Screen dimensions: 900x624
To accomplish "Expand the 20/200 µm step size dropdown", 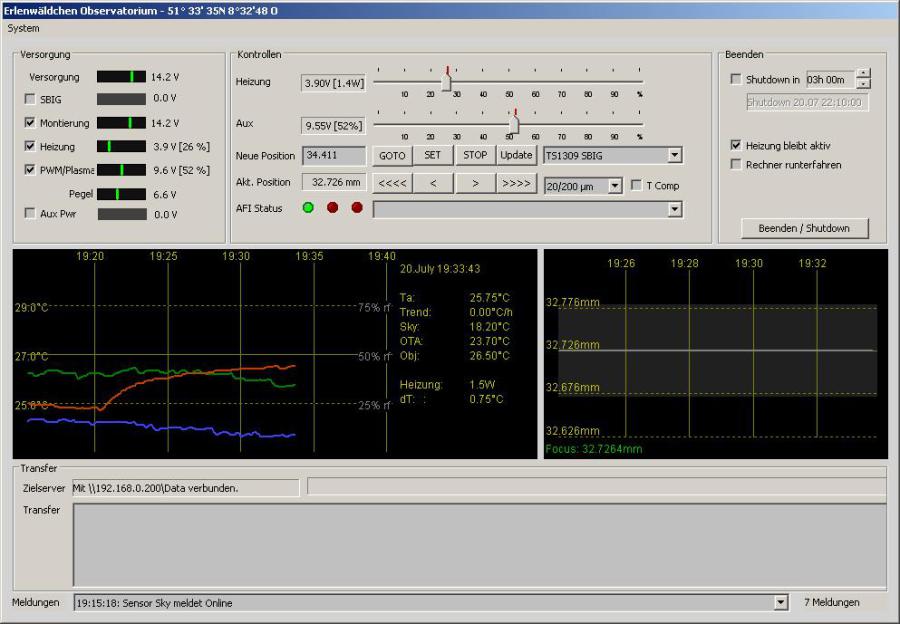I will [x=614, y=185].
